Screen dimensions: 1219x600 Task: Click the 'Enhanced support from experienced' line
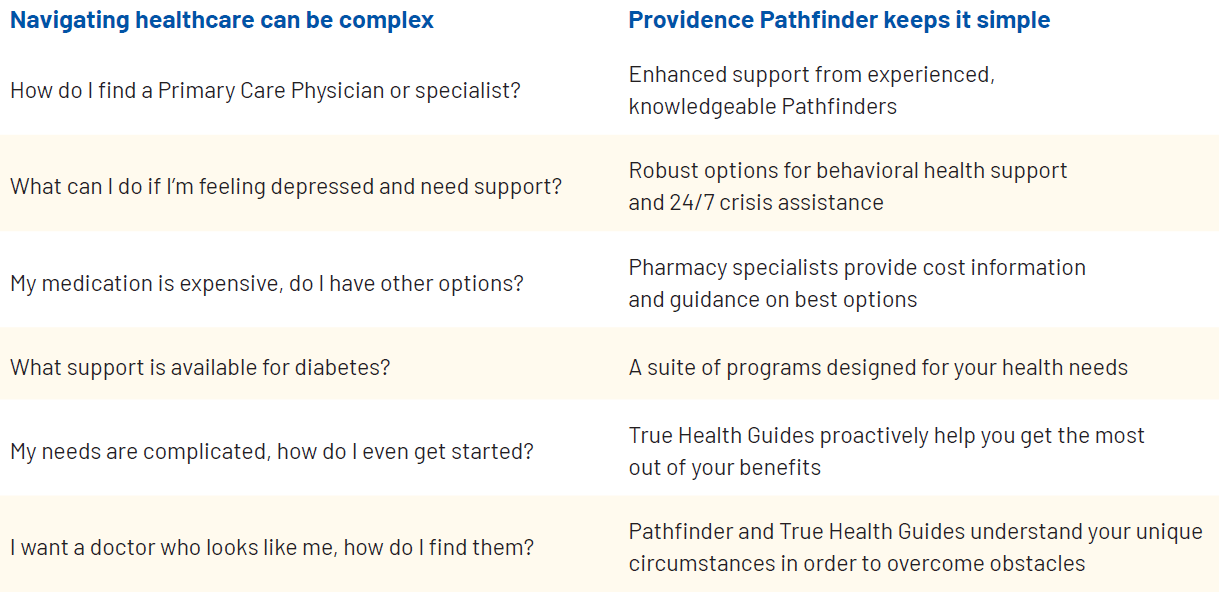pos(811,74)
